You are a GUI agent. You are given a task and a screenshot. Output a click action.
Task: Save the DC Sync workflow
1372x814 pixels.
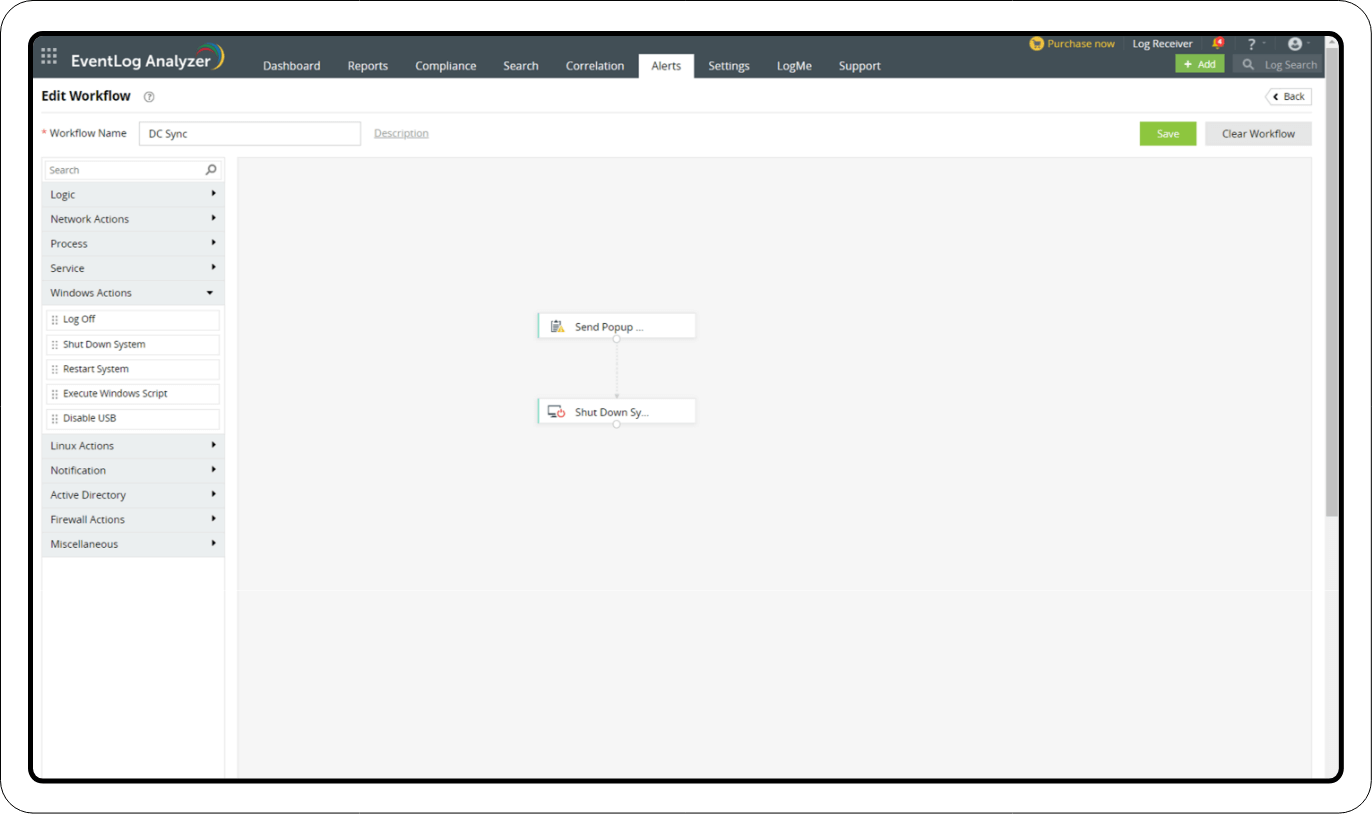(1167, 133)
